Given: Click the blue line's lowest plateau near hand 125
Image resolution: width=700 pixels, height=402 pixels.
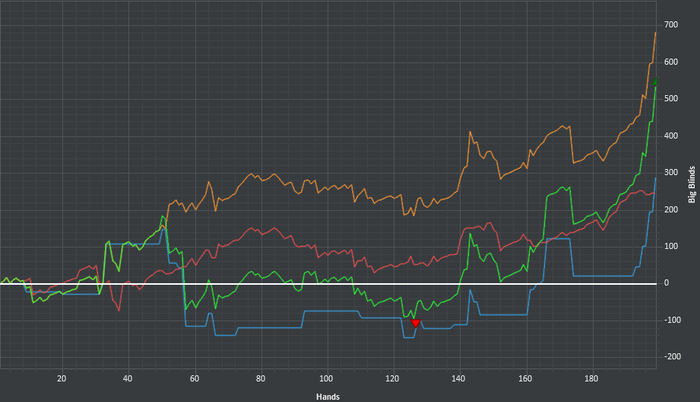Looking at the screenshot, I should click(409, 337).
